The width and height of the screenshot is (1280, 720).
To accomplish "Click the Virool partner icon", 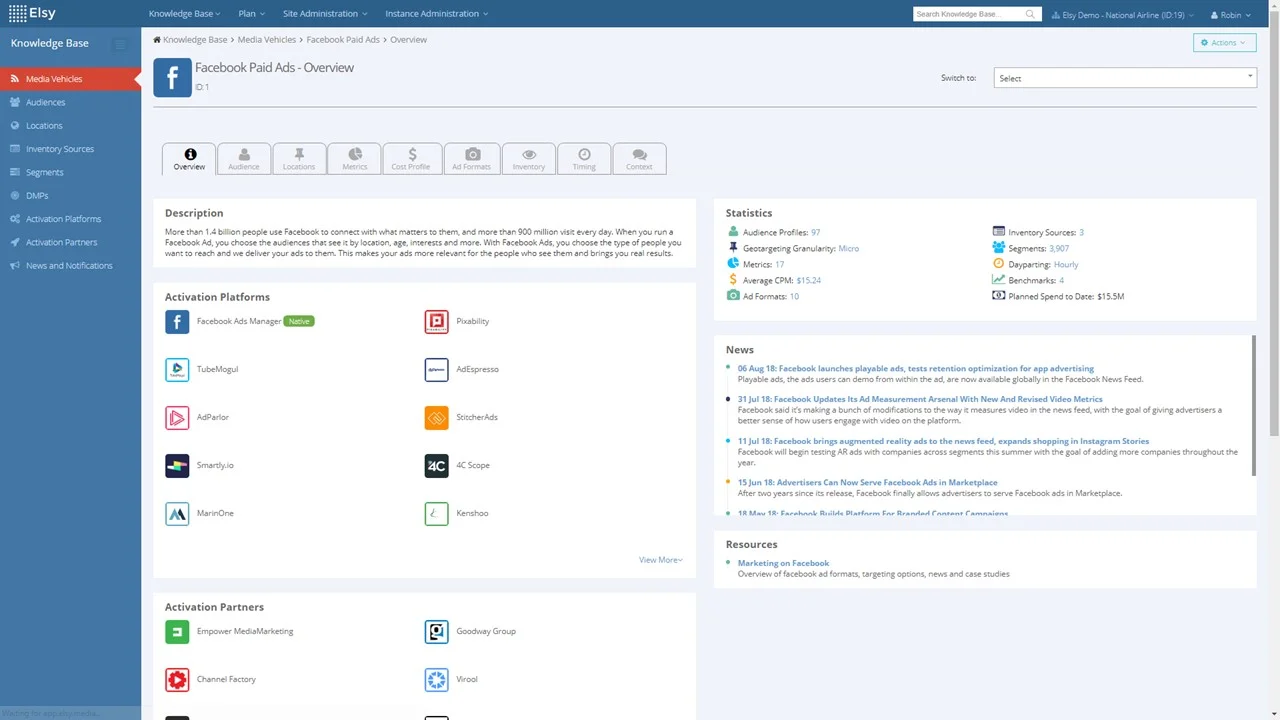I will tap(436, 679).
